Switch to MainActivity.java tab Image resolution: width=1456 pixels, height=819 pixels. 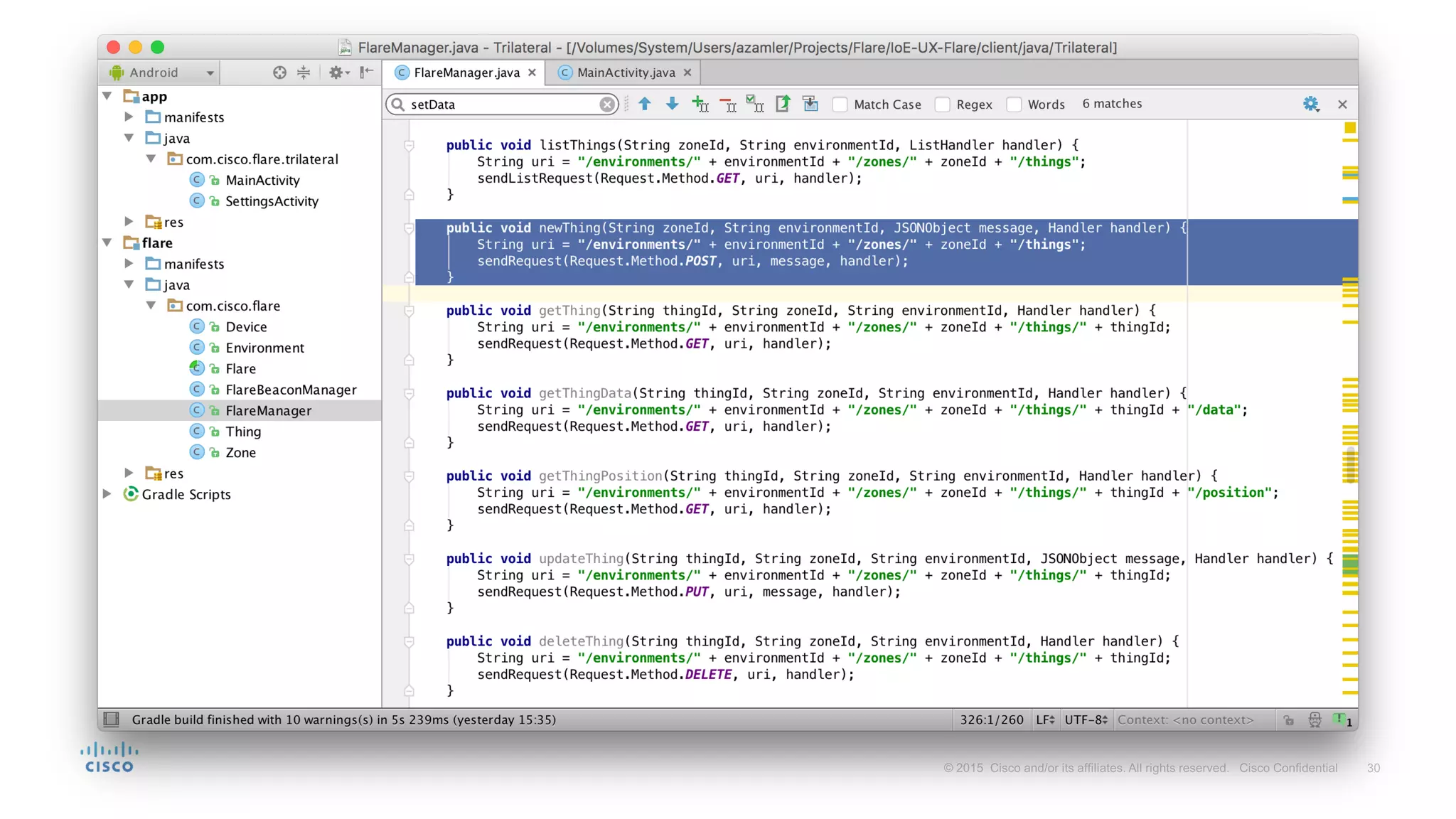[x=625, y=73]
